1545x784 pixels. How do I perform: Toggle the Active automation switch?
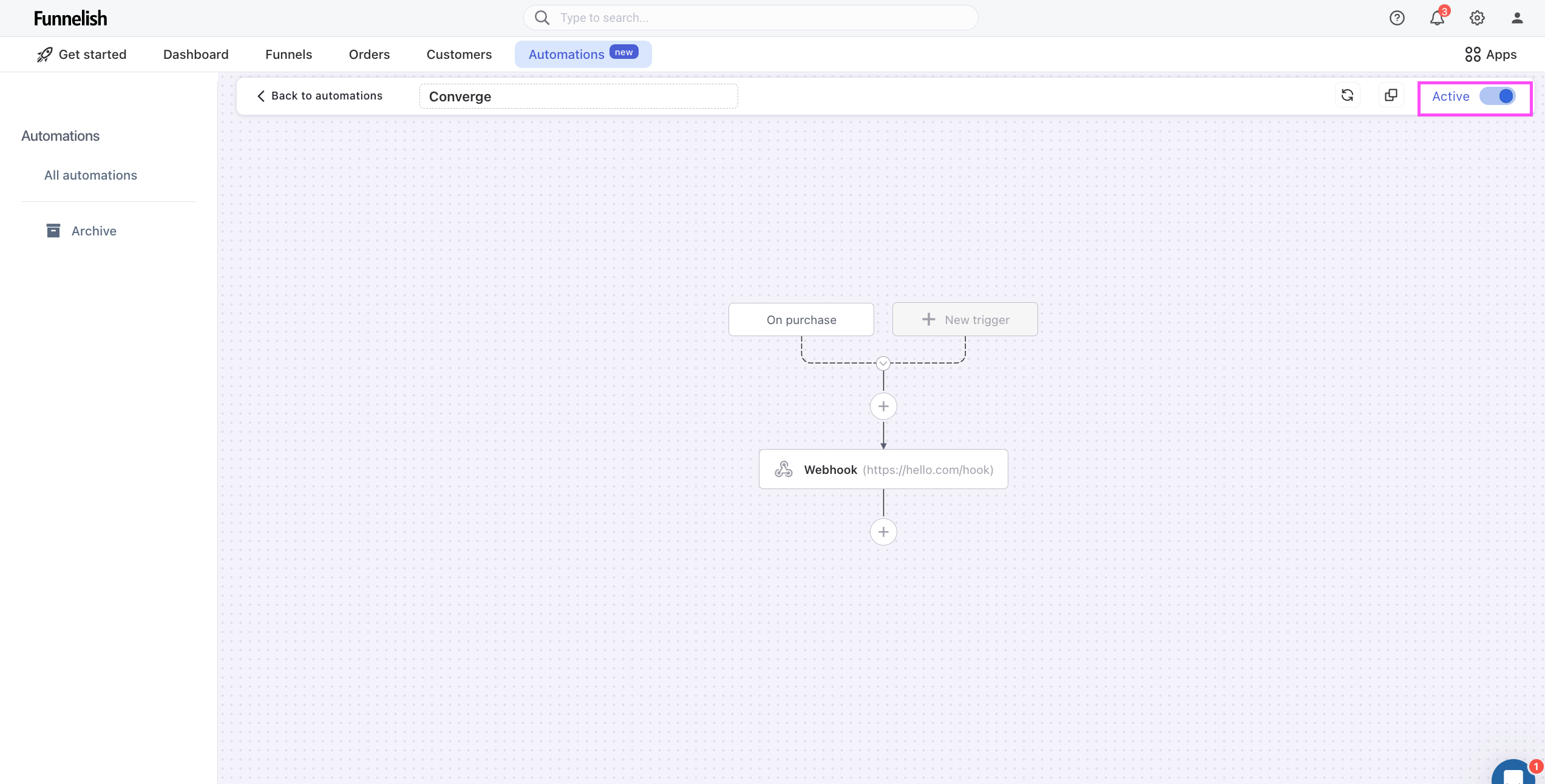[x=1497, y=96]
